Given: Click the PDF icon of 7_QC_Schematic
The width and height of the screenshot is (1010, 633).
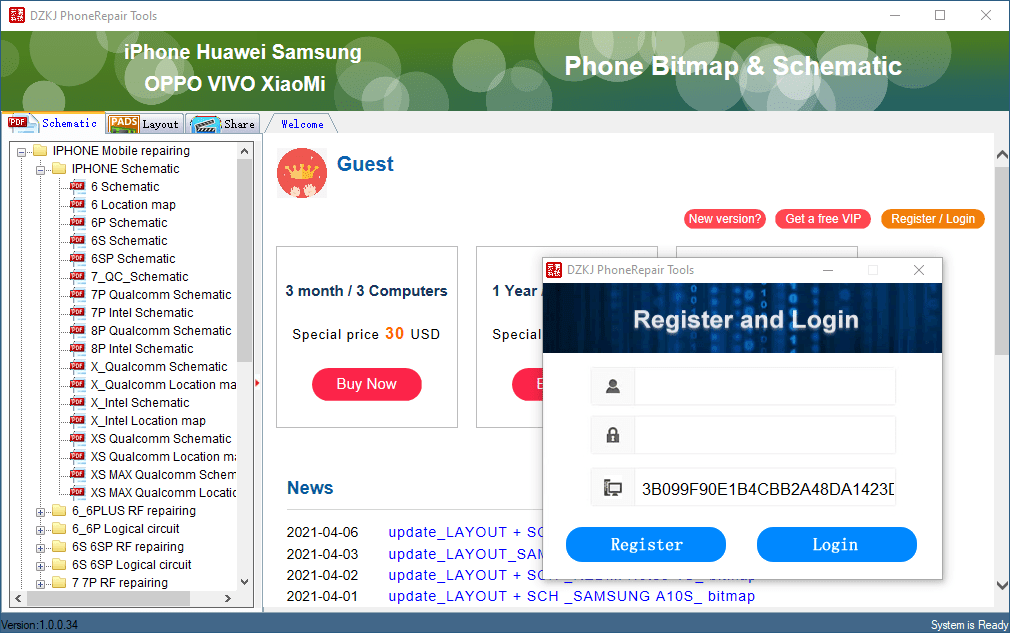Looking at the screenshot, I should coord(77,276).
